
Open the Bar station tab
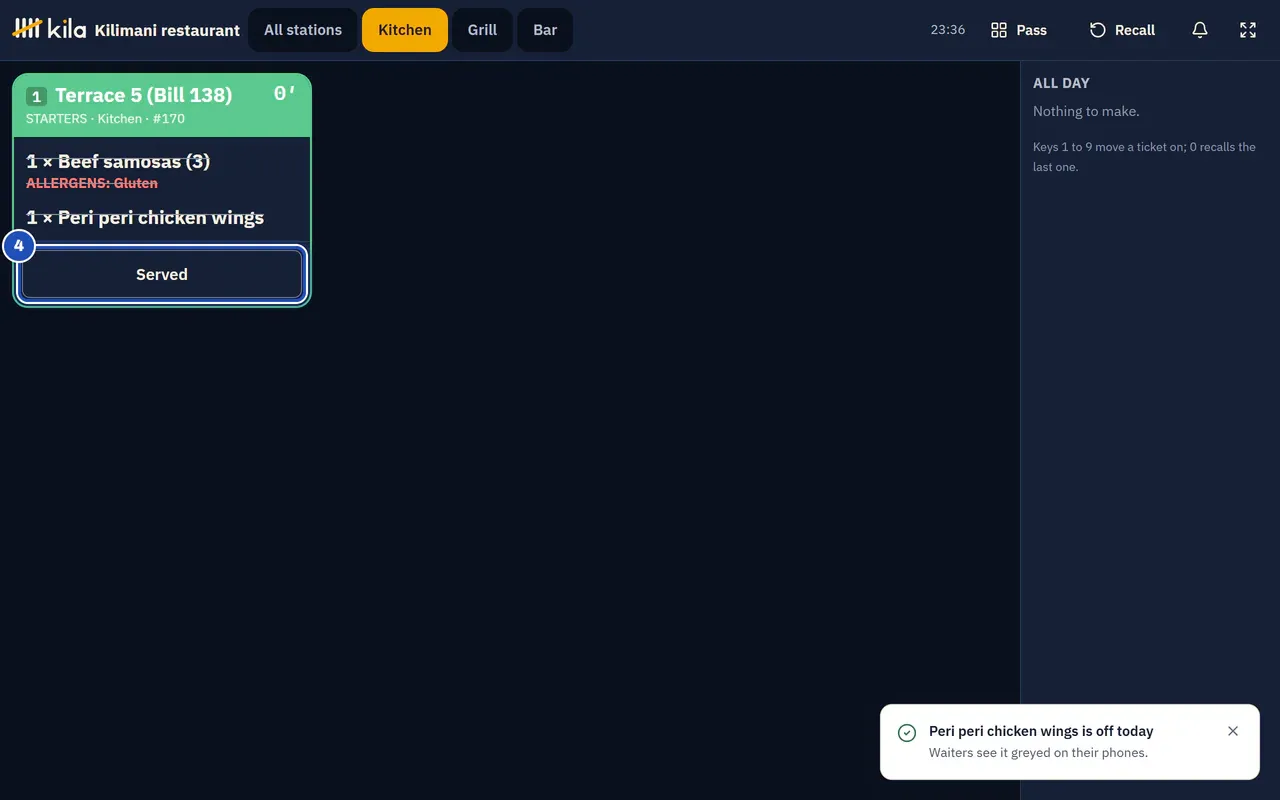point(545,30)
